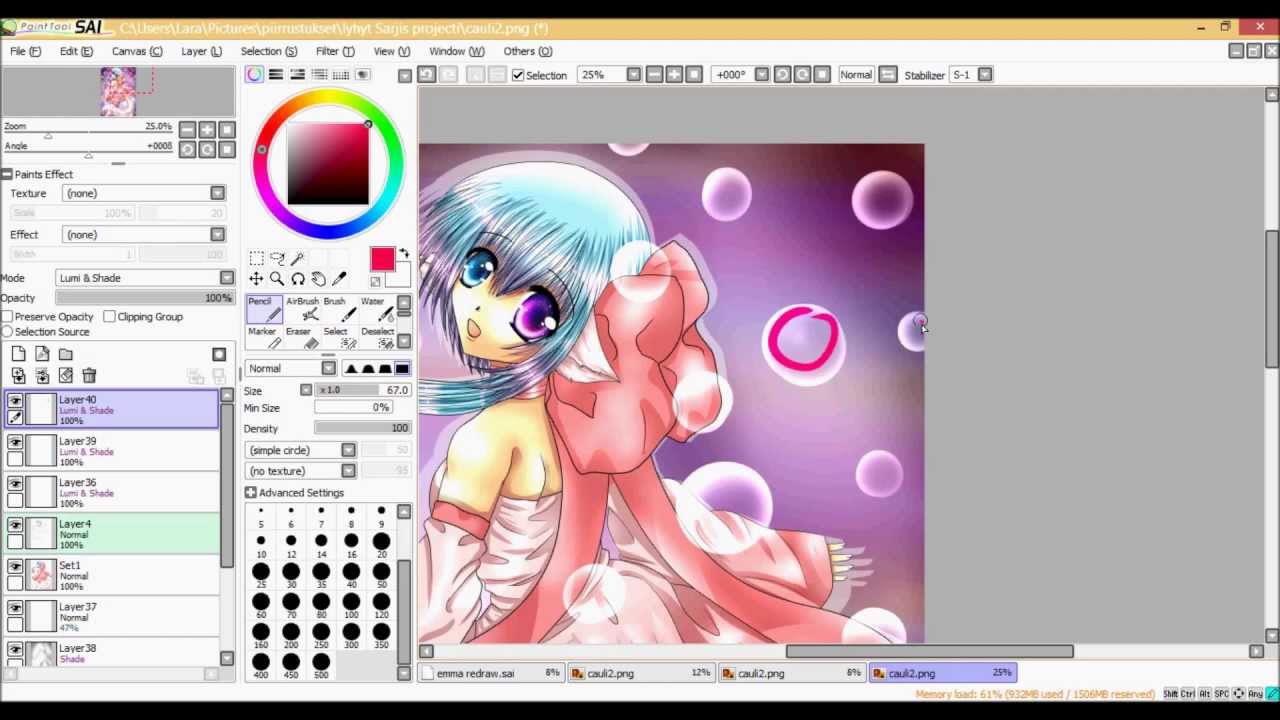Activate the zoom magnifier tool
The height and width of the screenshot is (720, 1280).
coord(277,279)
